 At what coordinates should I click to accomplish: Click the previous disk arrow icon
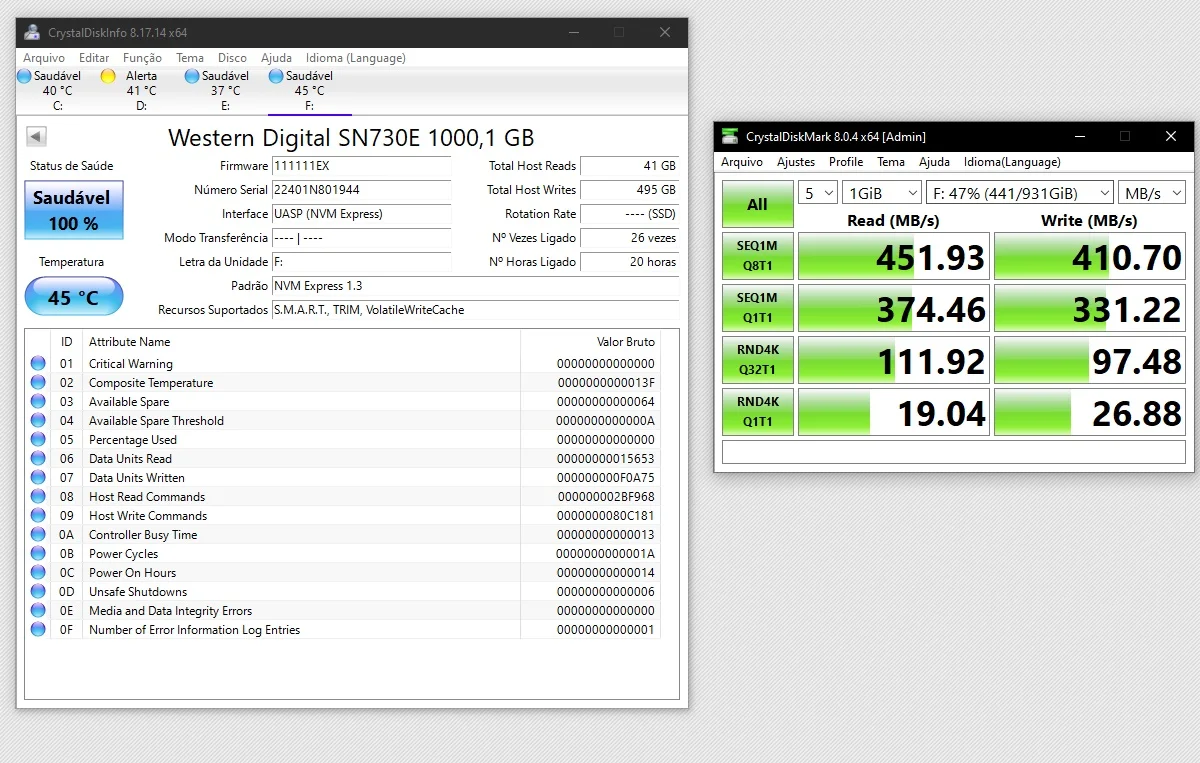tap(37, 137)
